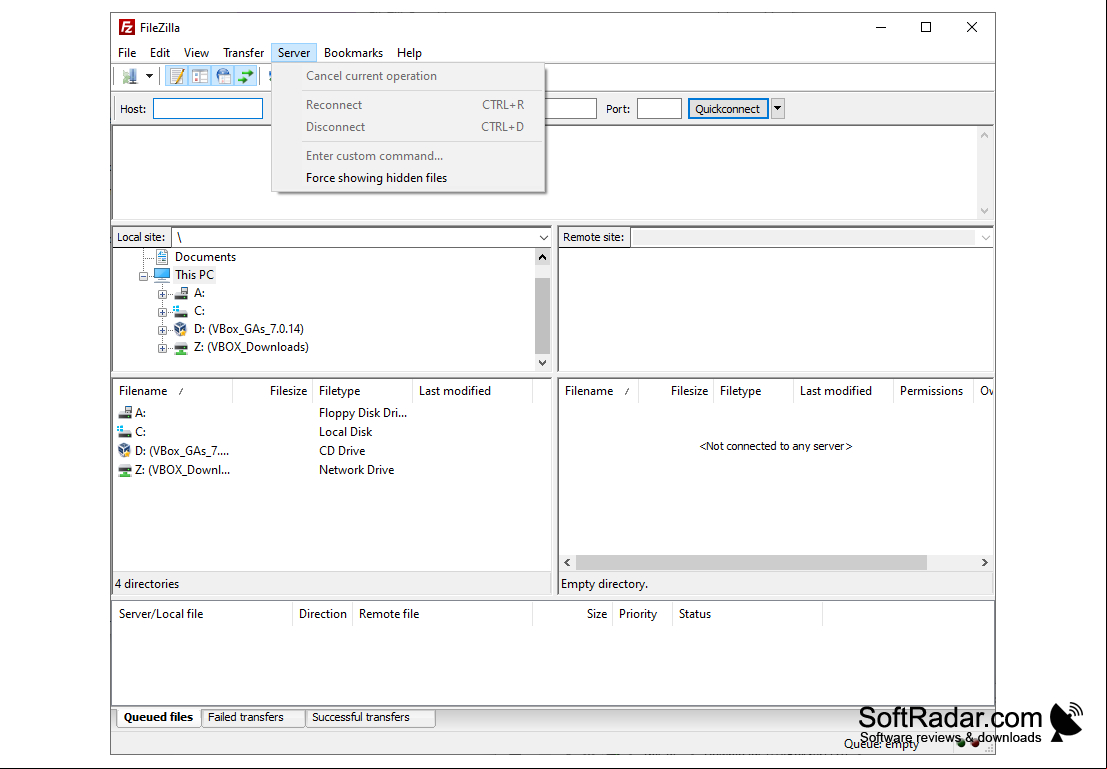Close the open Server menu
This screenshot has width=1107, height=769.
[x=294, y=53]
